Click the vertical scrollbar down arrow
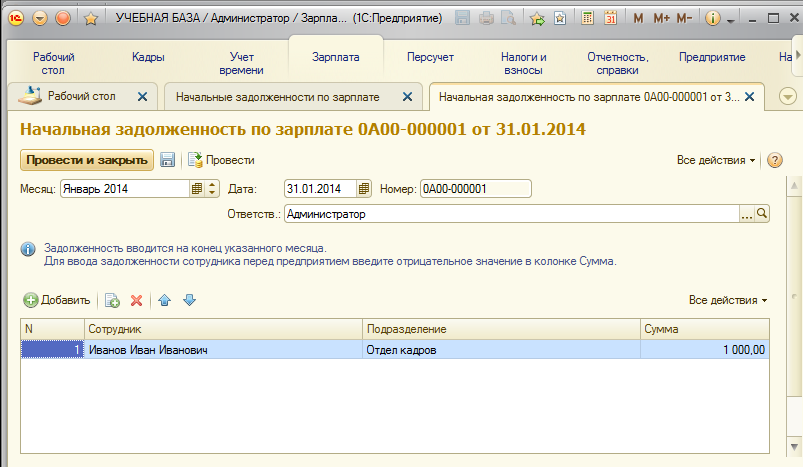This screenshot has height=467, width=803. [794, 446]
